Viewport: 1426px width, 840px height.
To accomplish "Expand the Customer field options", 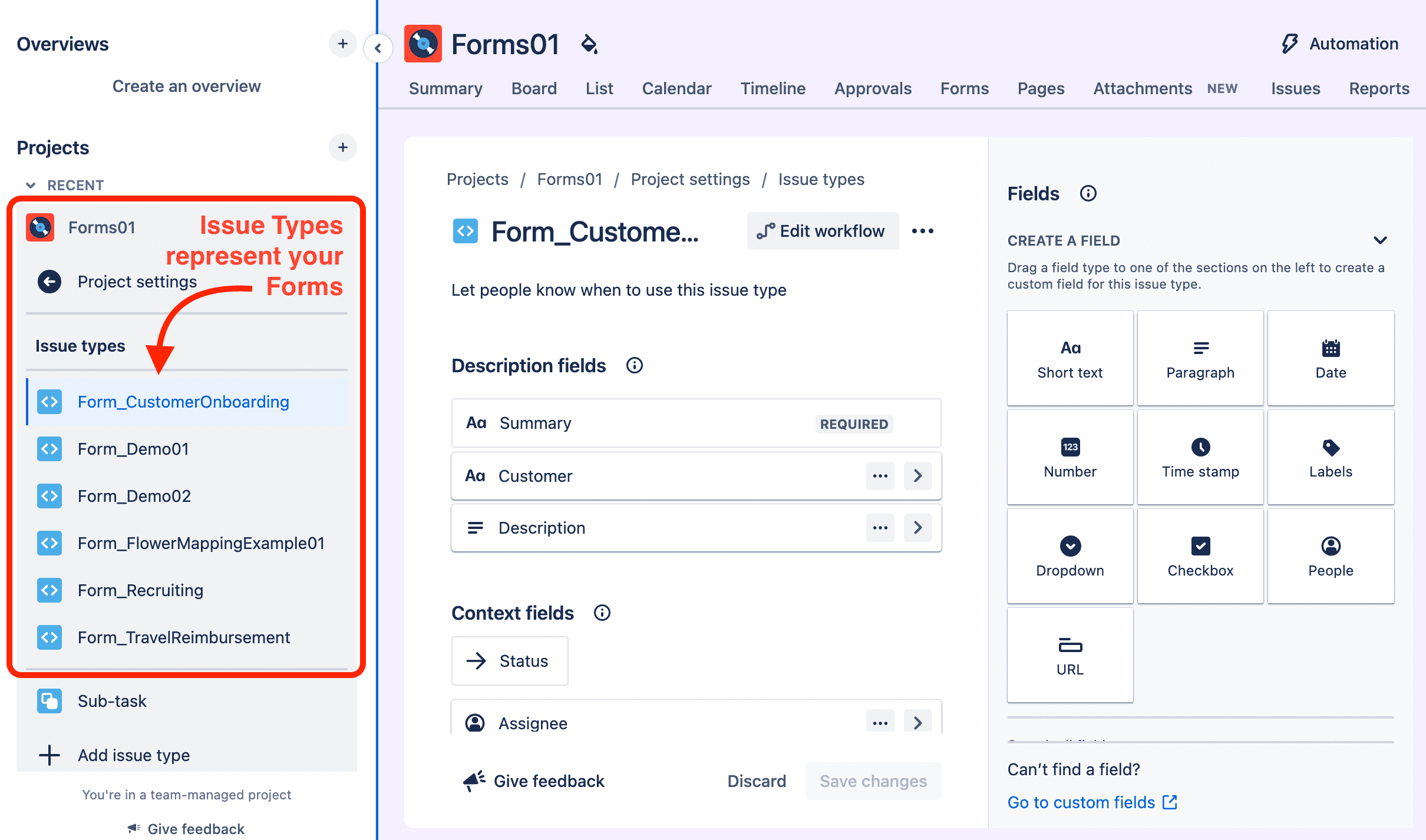I will (917, 476).
